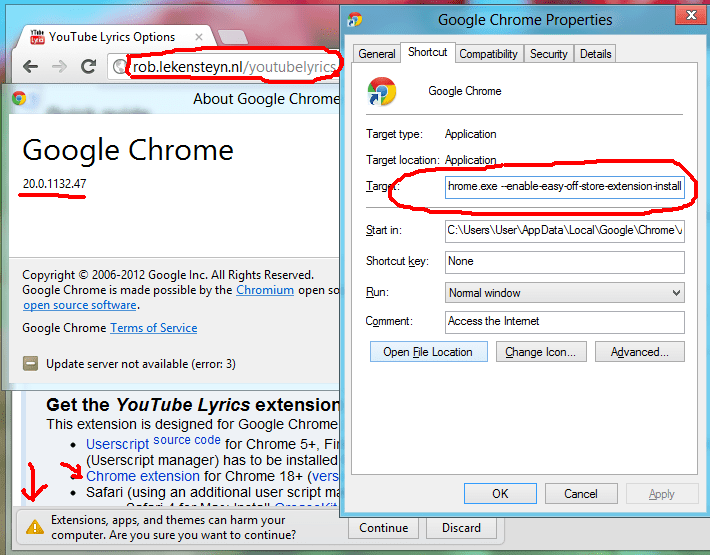Viewport: 710px width, 555px height.
Task: Click the warning icon in download bar
Action: point(35,527)
